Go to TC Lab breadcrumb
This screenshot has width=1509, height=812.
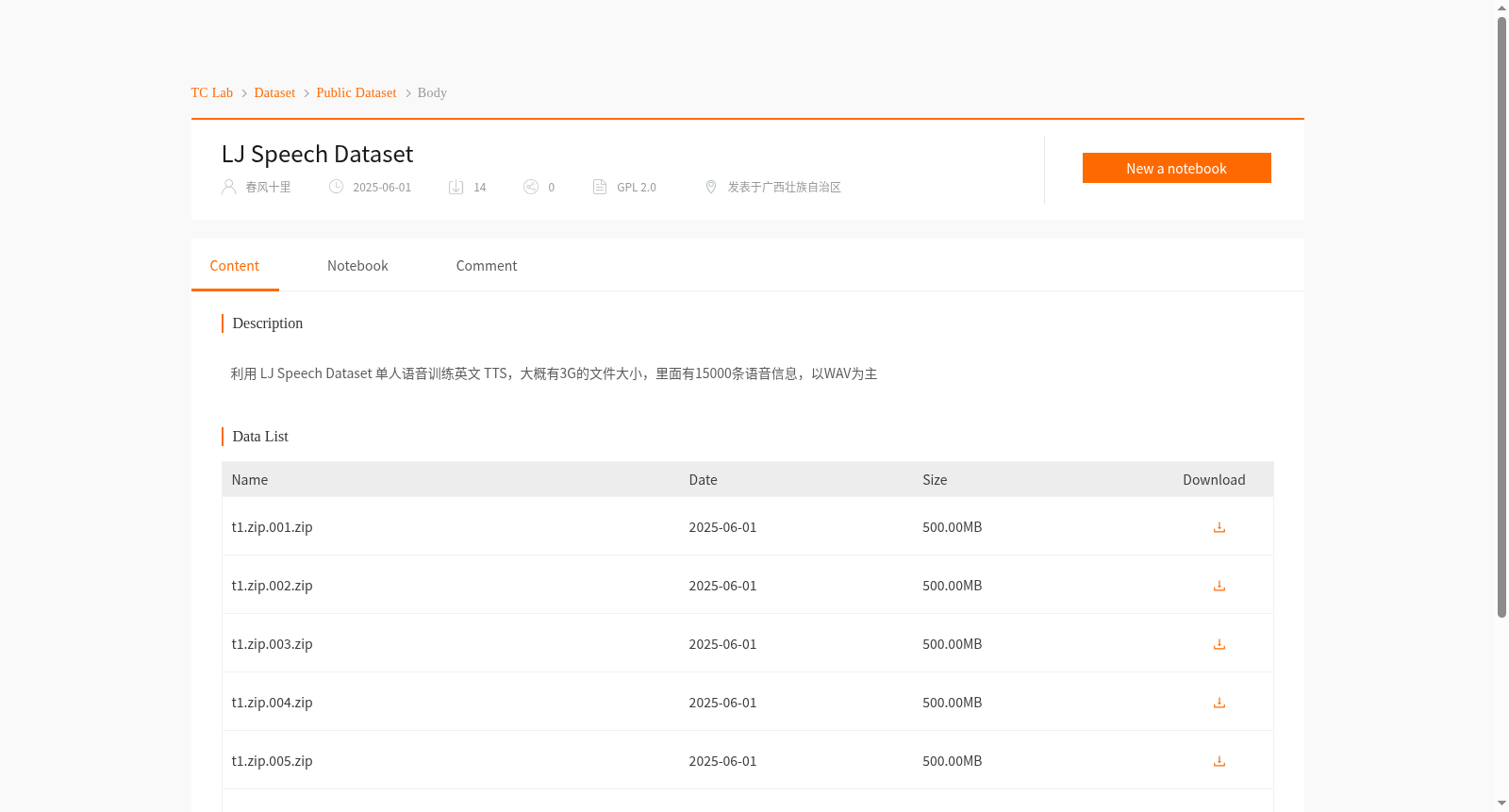pos(212,92)
